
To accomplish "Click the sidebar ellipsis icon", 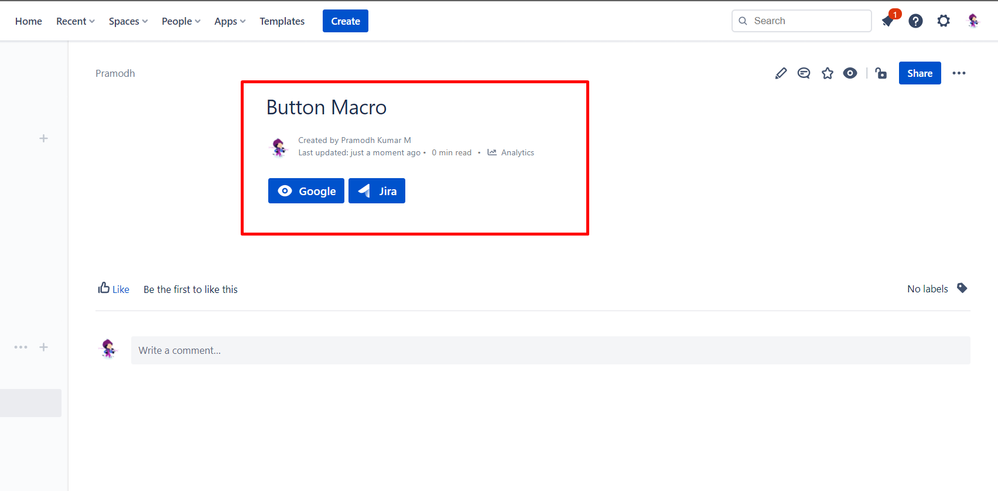I will [21, 347].
